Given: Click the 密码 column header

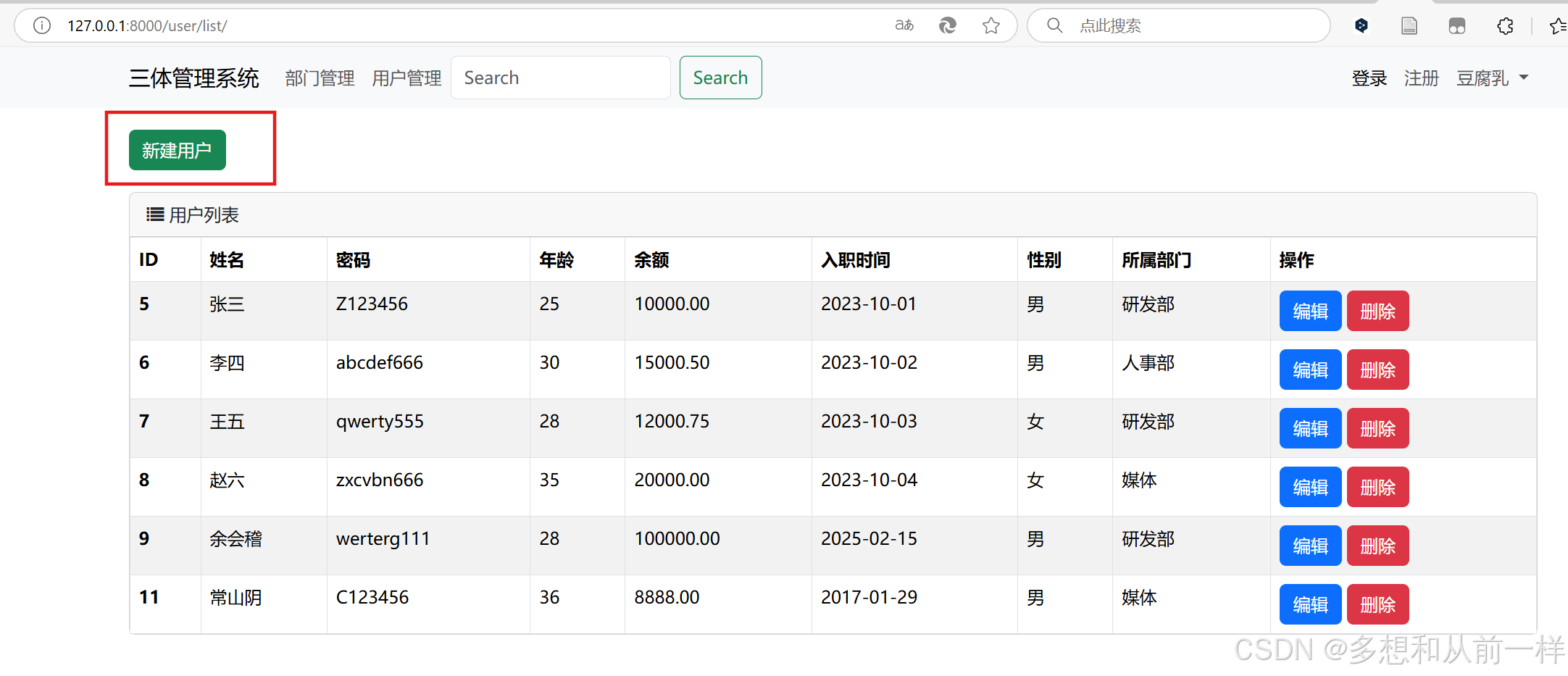Looking at the screenshot, I should [x=353, y=260].
